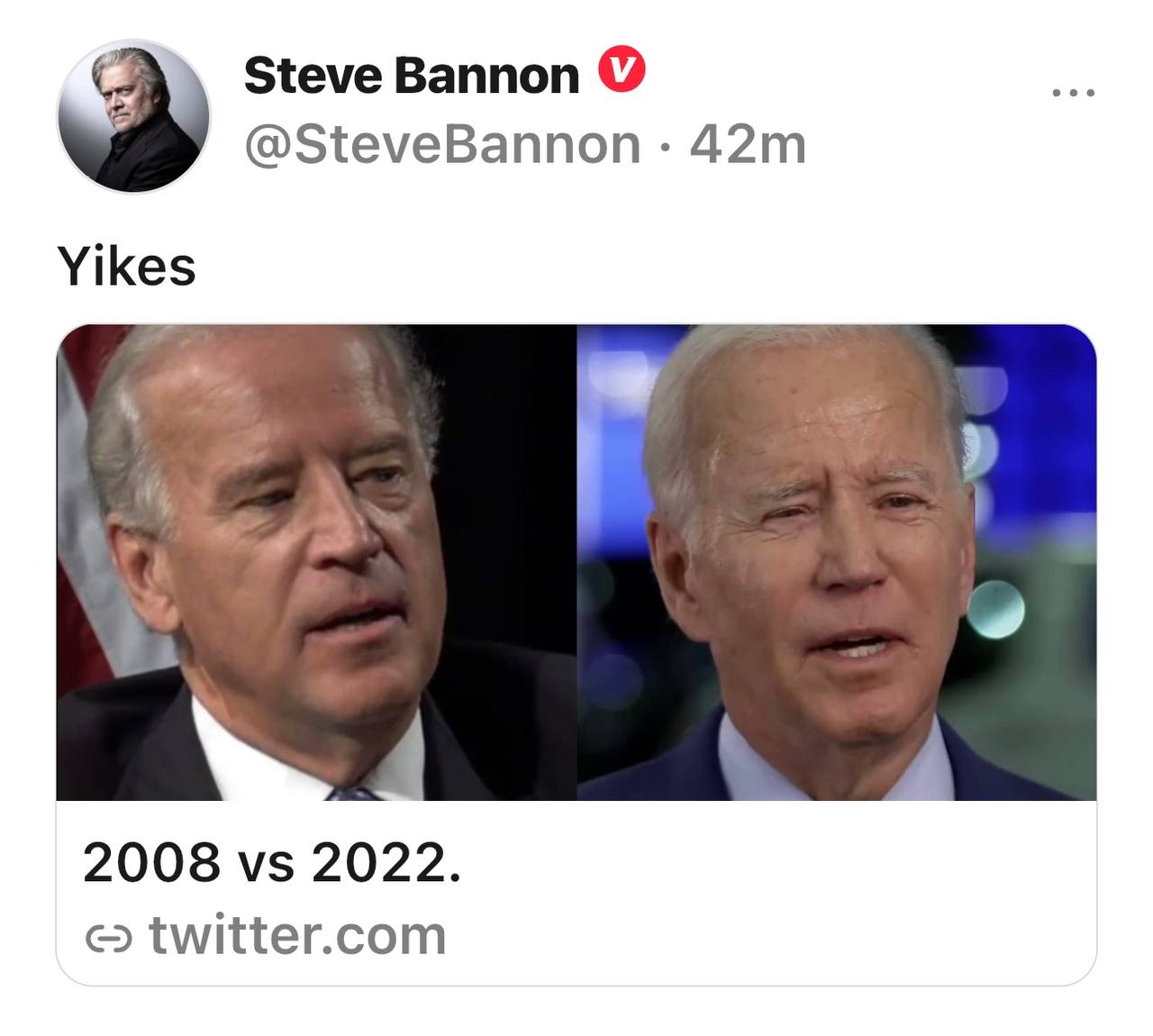This screenshot has height=1036, width=1153.
Task: Click the chain link icon beside twitter.com
Action: 108,939
